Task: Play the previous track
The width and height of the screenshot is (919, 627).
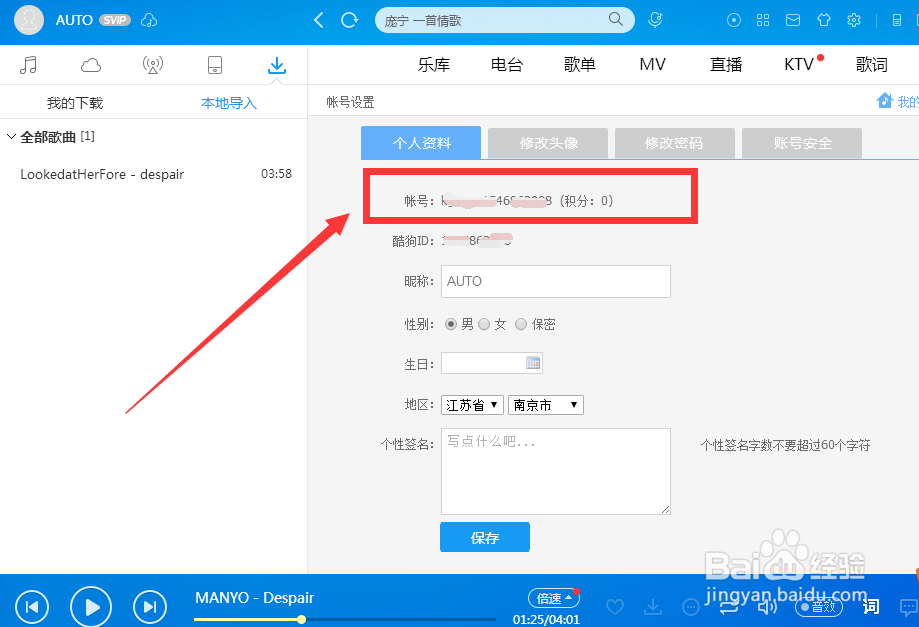Action: (x=32, y=606)
